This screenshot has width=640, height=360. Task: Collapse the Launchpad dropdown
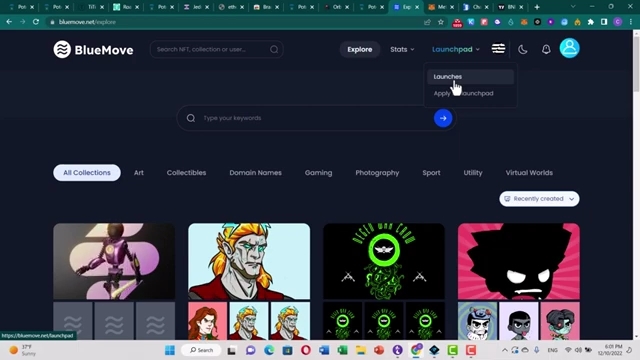(x=456, y=49)
